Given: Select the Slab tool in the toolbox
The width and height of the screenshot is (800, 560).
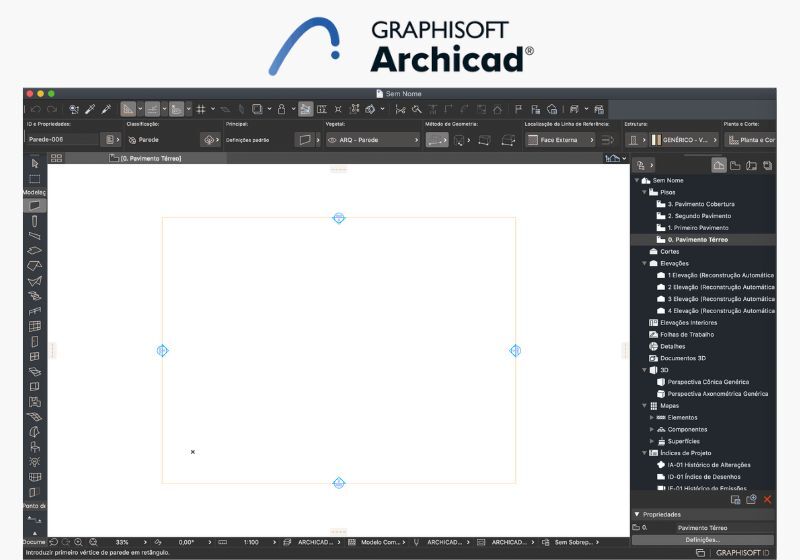Looking at the screenshot, I should (35, 251).
